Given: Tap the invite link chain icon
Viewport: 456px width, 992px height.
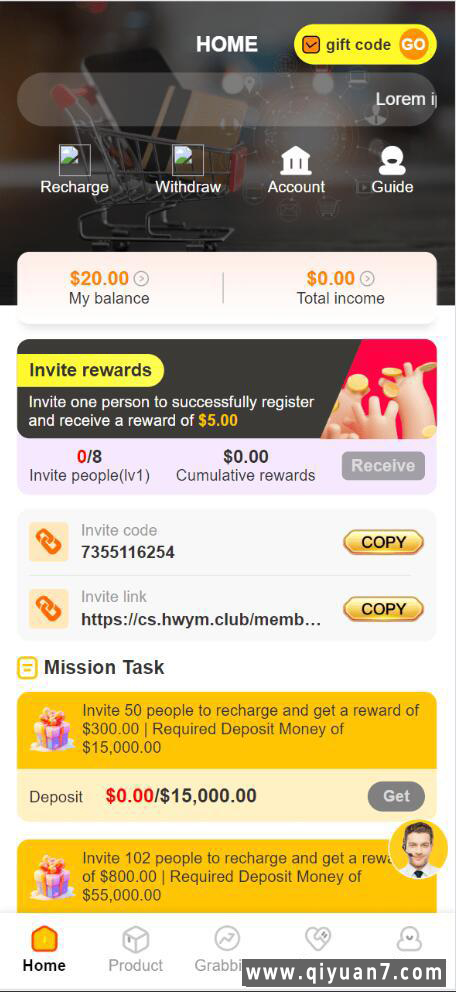Looking at the screenshot, I should (x=49, y=609).
